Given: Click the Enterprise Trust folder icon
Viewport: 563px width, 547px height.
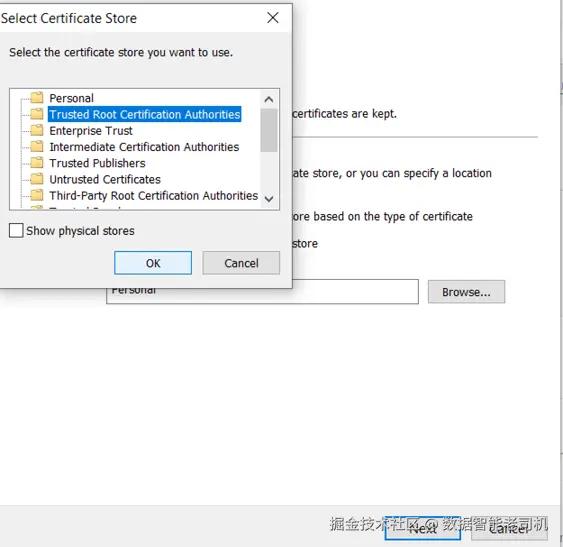Looking at the screenshot, I should click(x=37, y=130).
